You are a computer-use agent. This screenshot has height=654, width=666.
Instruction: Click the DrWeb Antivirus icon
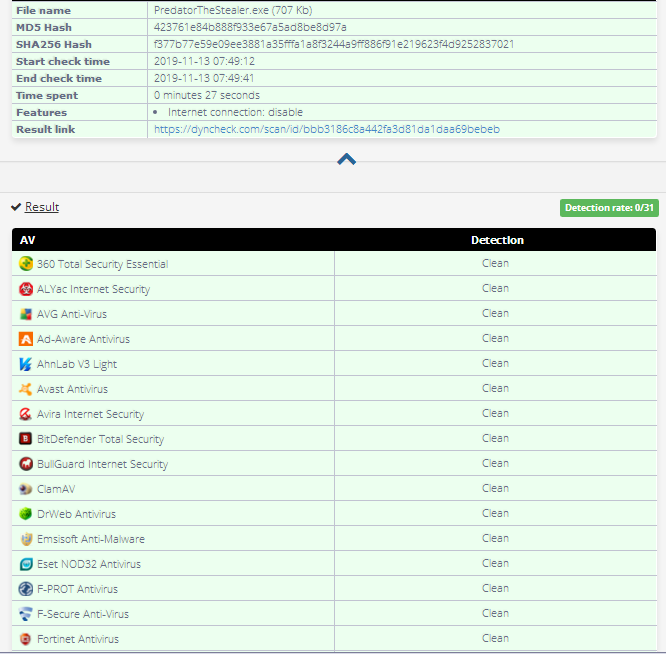[26, 514]
